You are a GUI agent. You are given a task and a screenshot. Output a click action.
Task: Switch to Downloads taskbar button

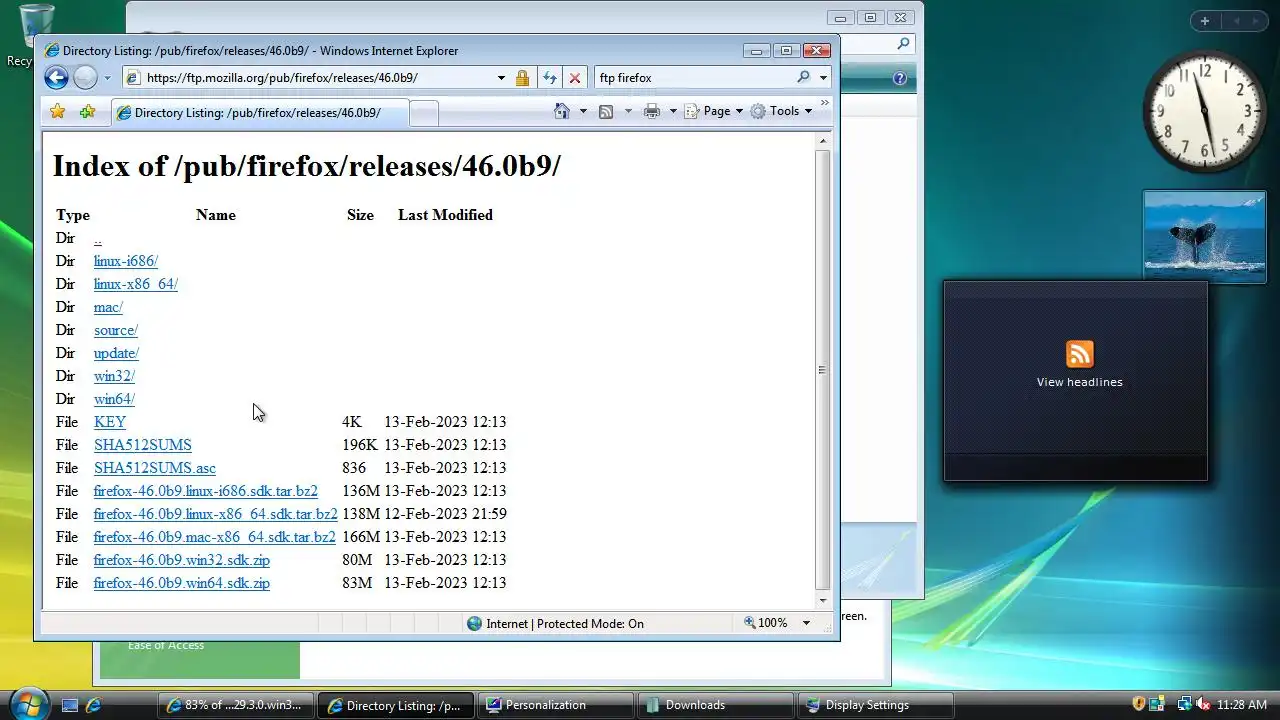click(715, 705)
